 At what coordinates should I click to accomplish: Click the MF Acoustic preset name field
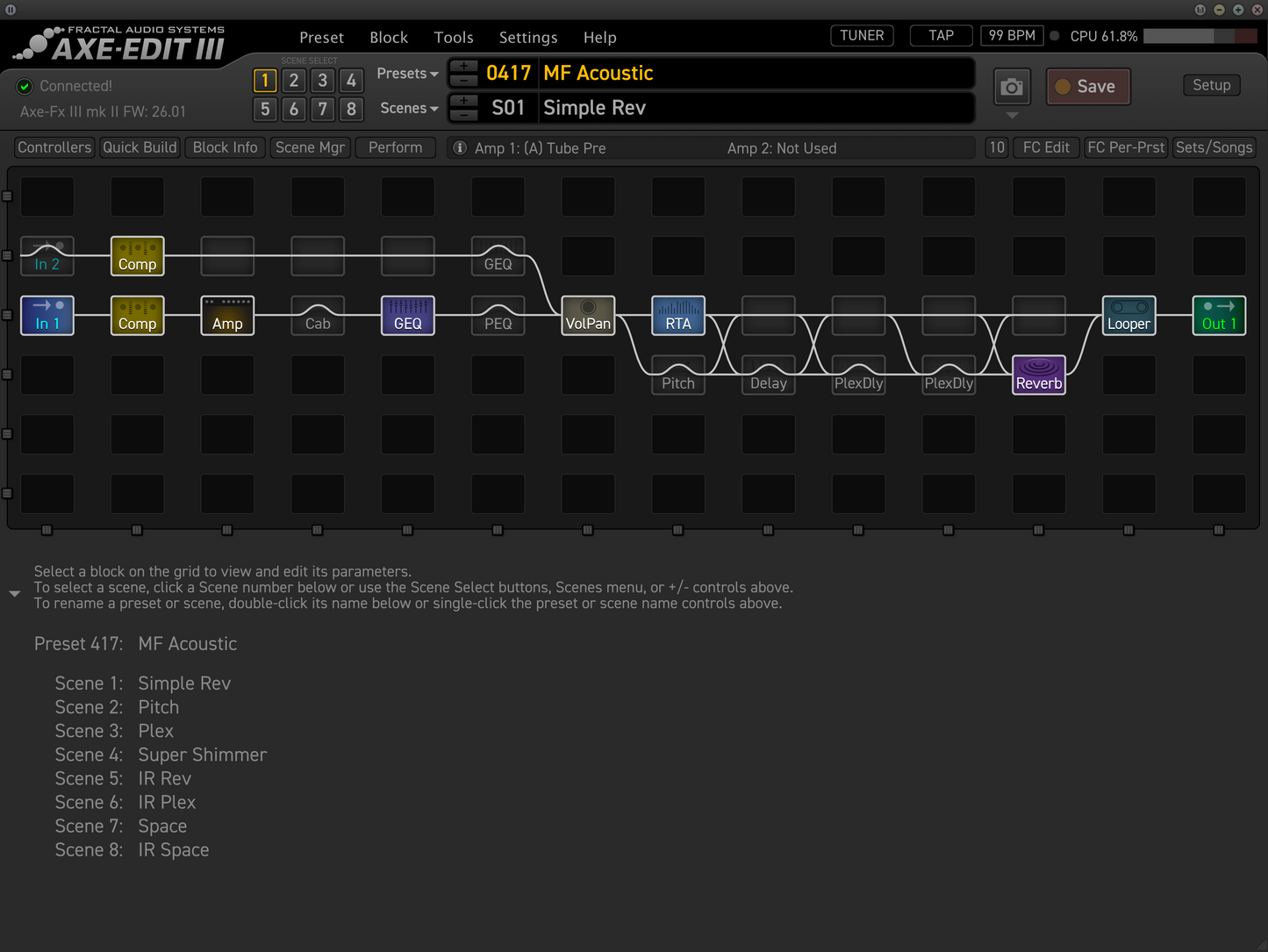click(756, 74)
